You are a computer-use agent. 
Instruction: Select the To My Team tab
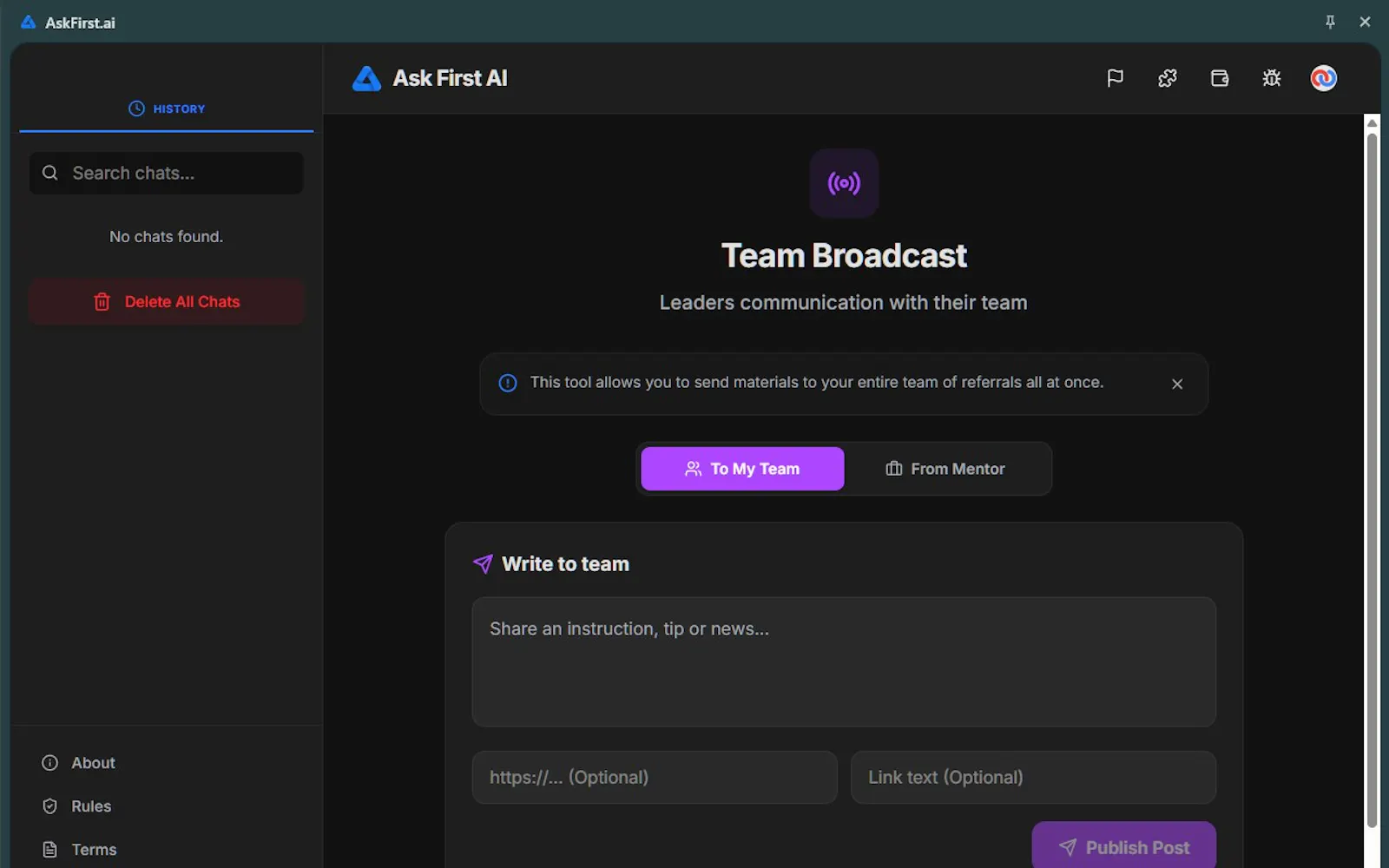coord(742,469)
